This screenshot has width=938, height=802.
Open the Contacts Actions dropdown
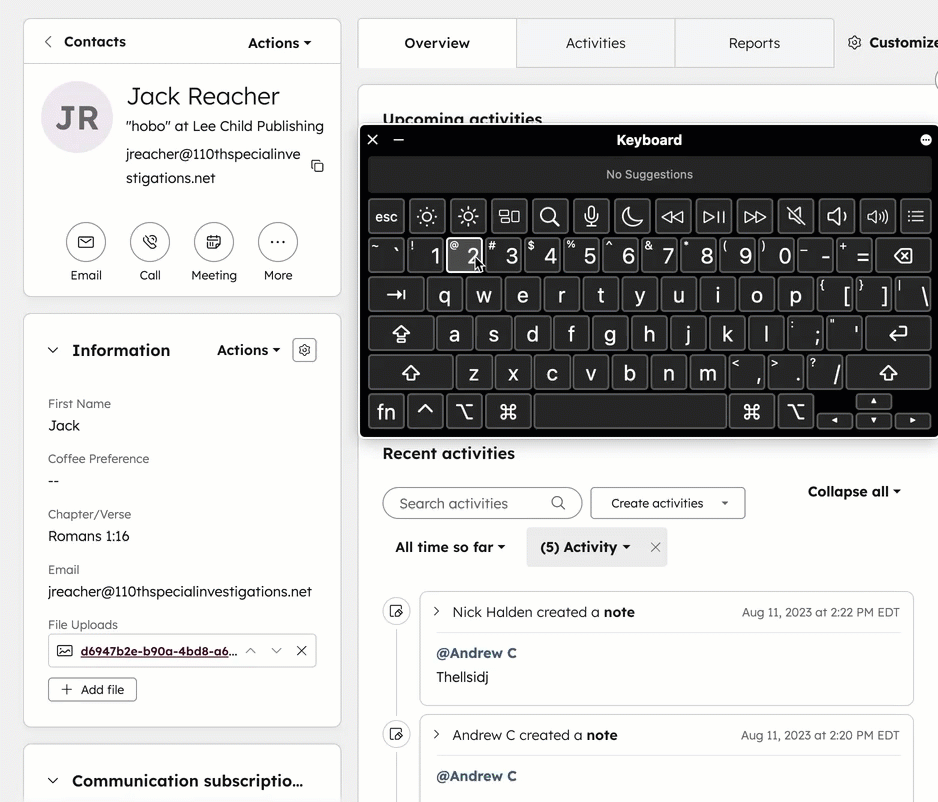point(279,43)
